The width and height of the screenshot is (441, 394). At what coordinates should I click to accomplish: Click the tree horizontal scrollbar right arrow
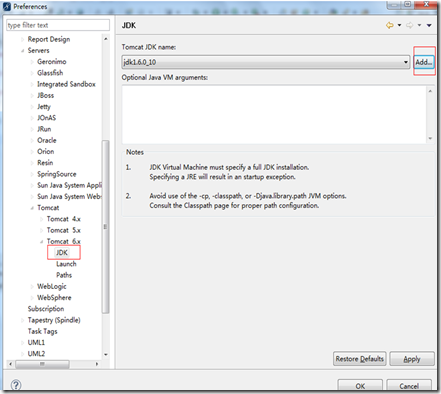click(97, 364)
